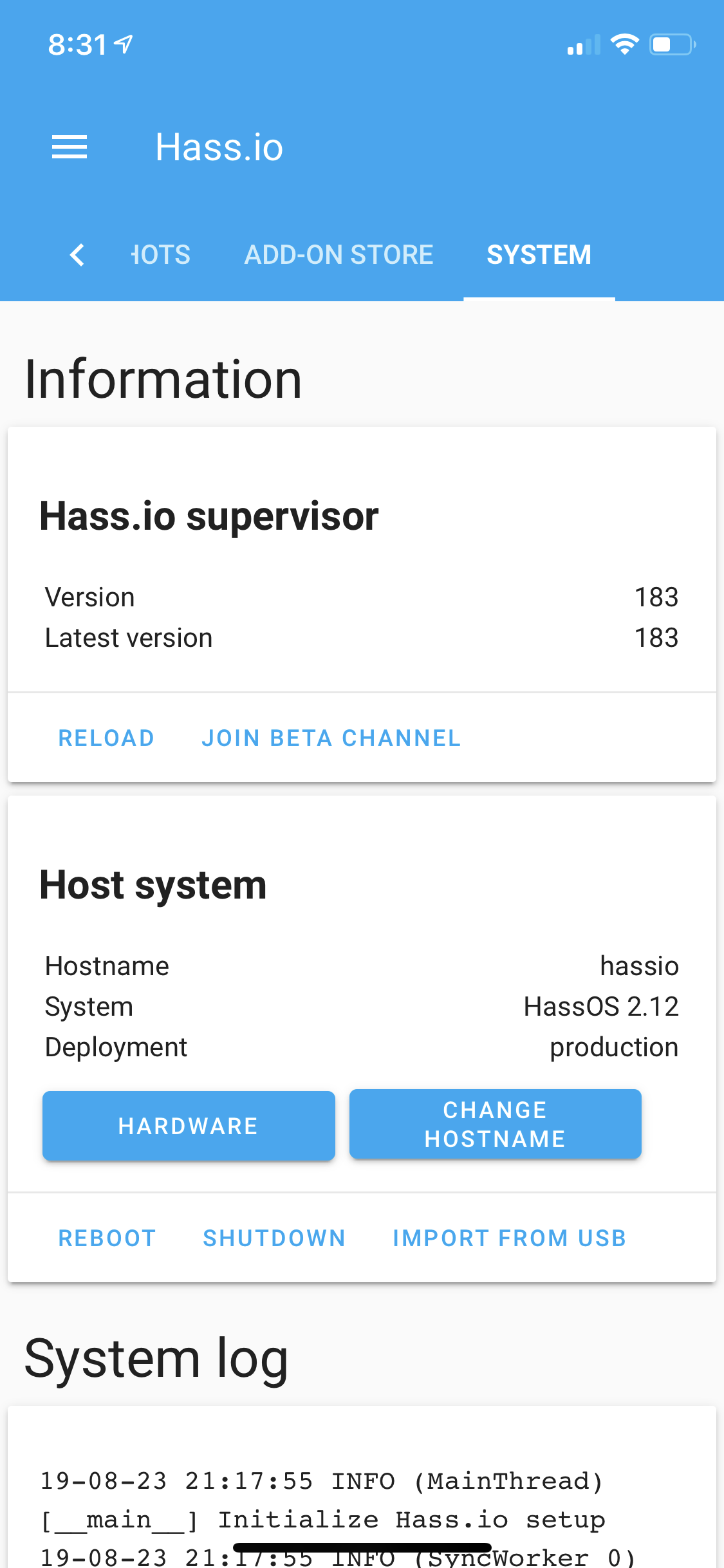The width and height of the screenshot is (724, 1568).
Task: Join the beta channel
Action: [x=331, y=738]
